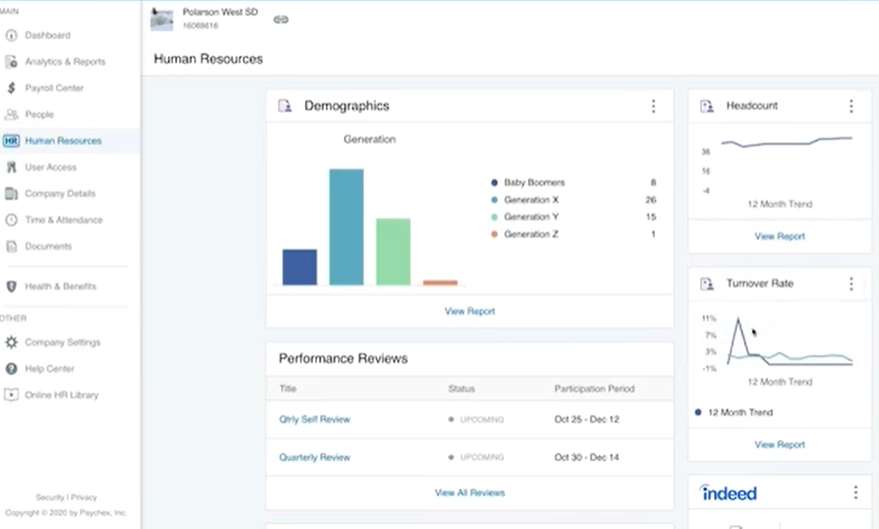Screen dimensions: 879x529
Task: Go to Time & Attendance
Action: coord(64,220)
